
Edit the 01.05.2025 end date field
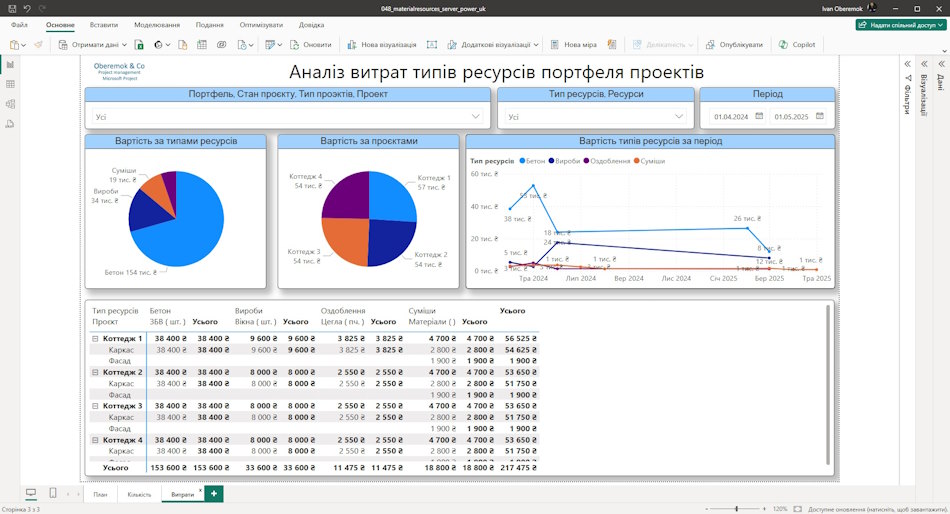[791, 116]
